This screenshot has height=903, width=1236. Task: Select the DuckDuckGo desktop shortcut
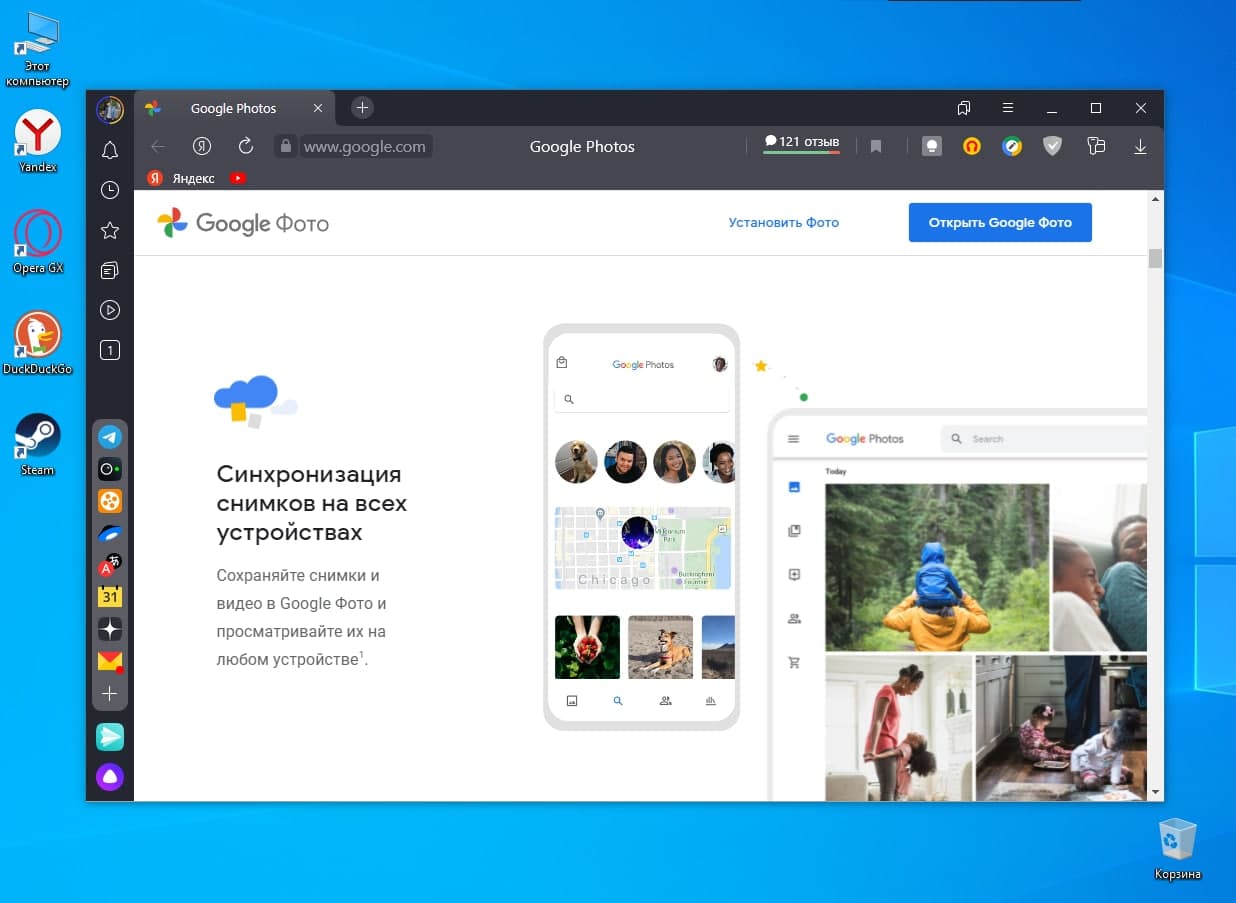click(38, 343)
